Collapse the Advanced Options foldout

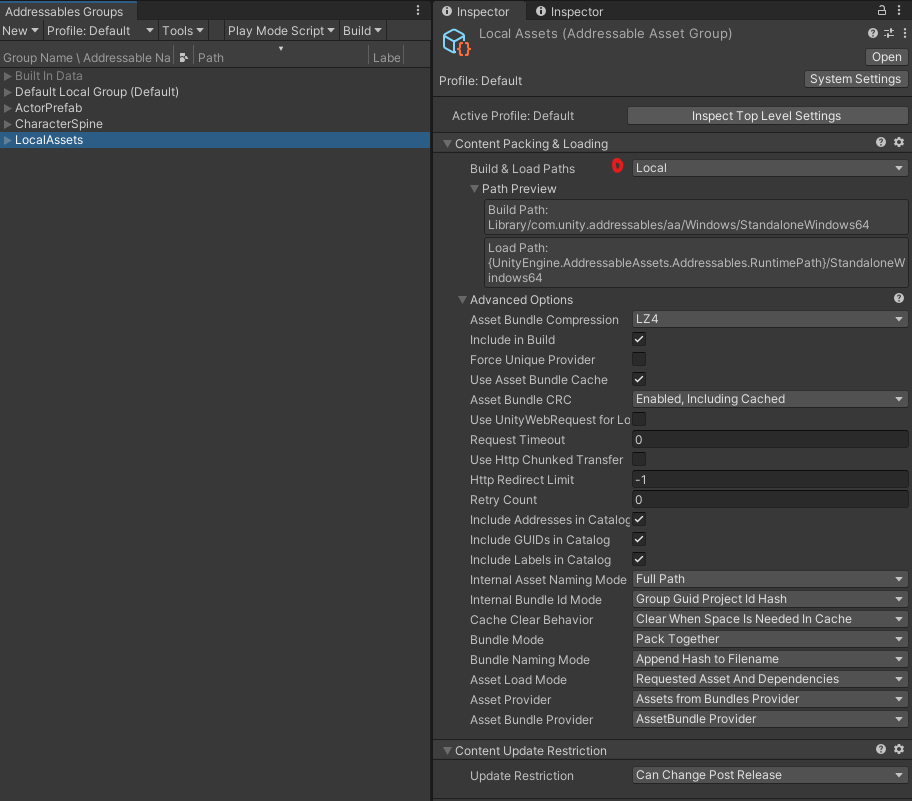462,300
